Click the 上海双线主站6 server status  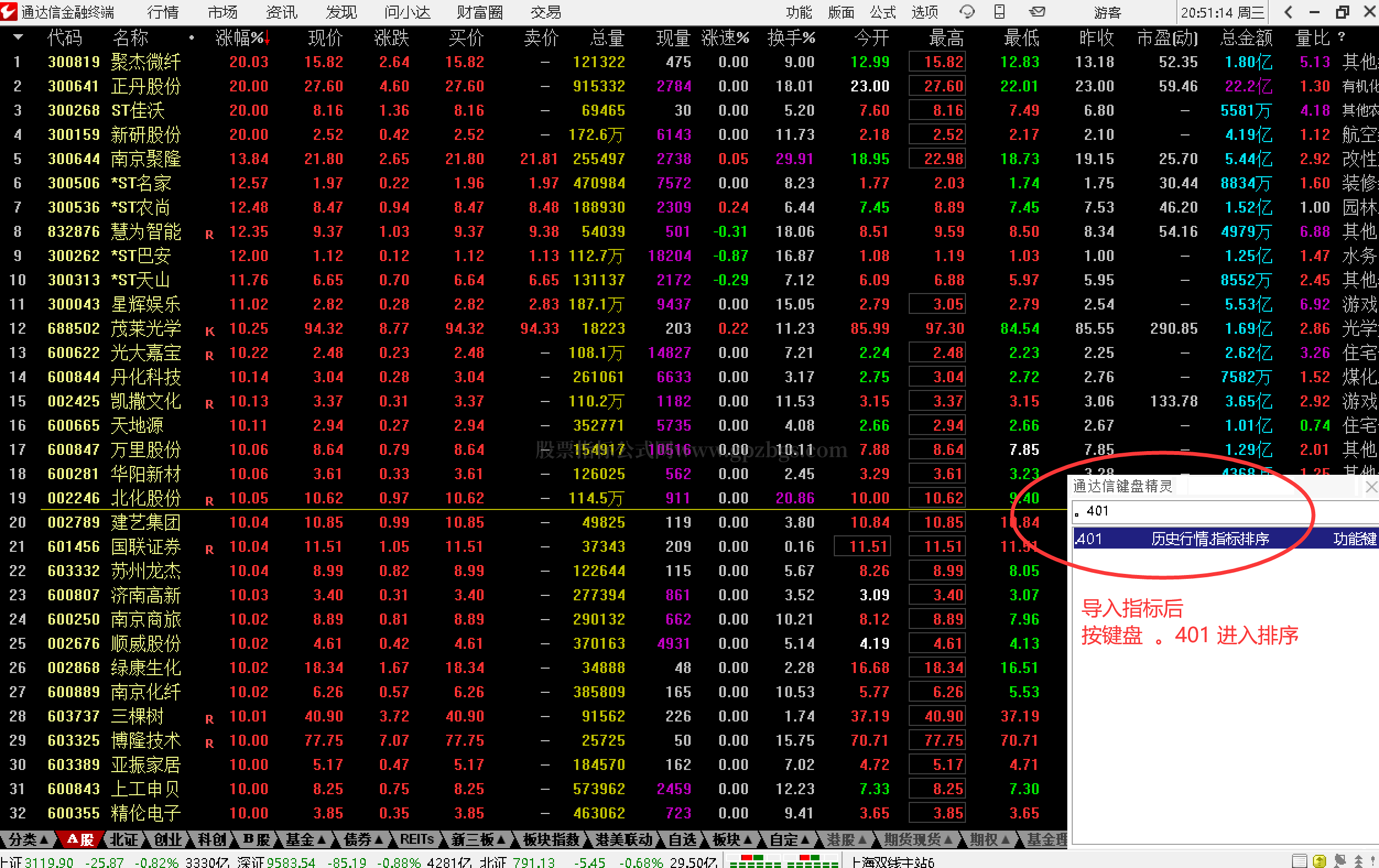pos(892,861)
